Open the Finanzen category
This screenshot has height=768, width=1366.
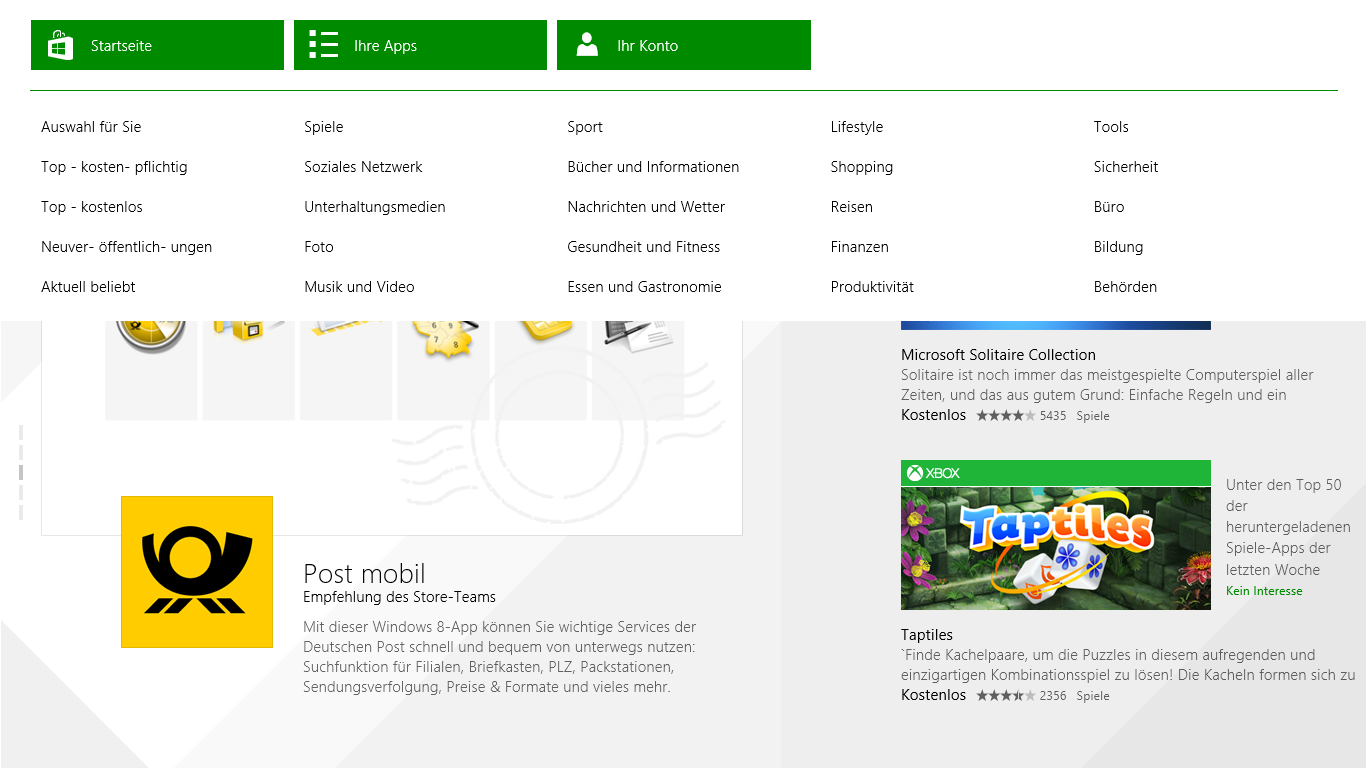pos(860,247)
